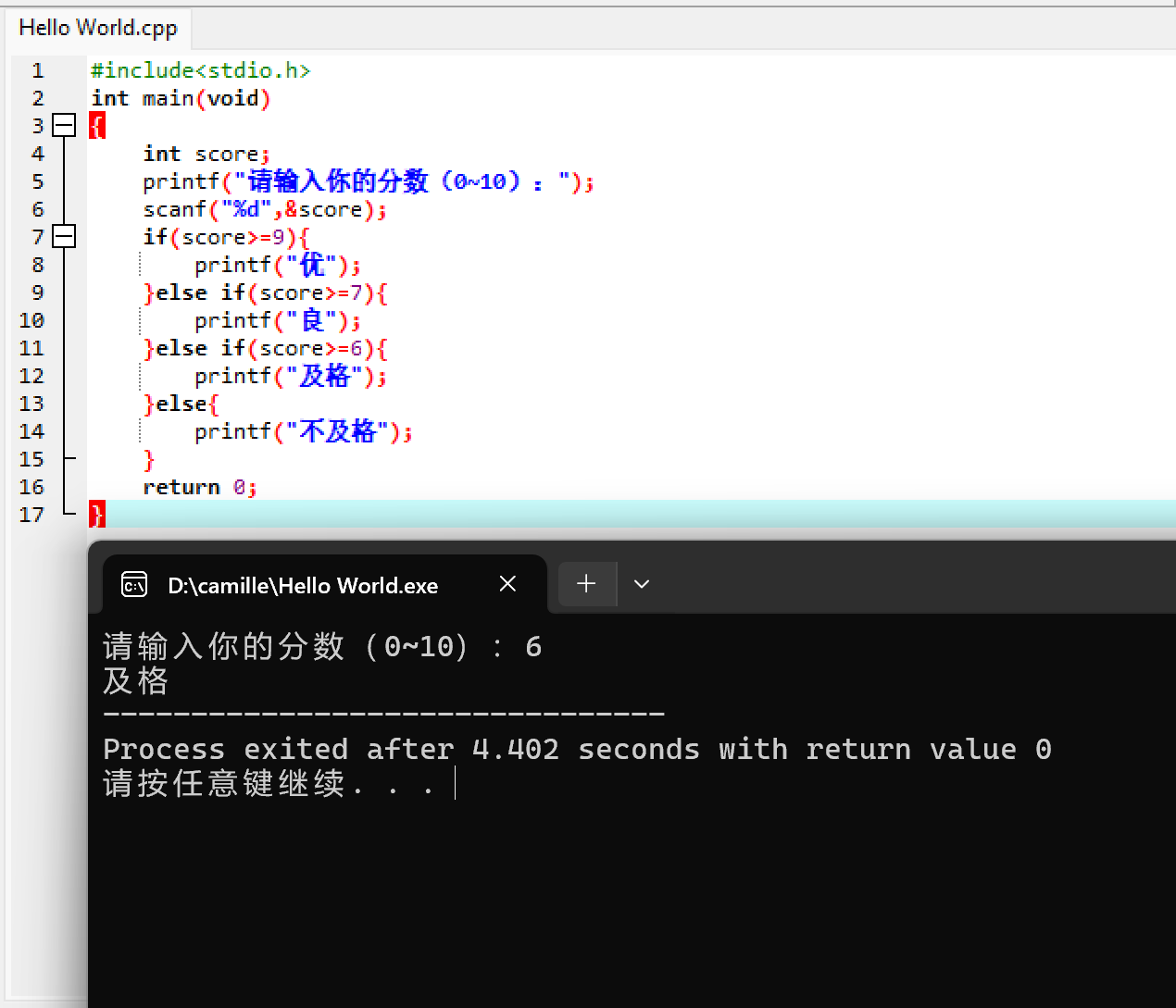Select the highlighted closing brace on line 17

coord(96,515)
